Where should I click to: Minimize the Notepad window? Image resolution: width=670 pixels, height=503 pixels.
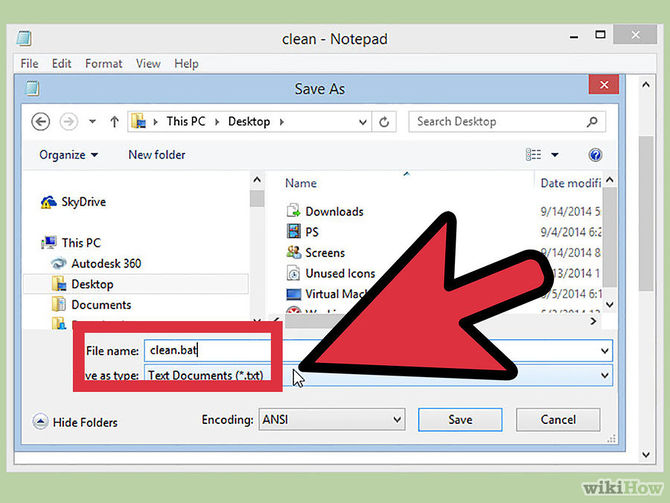click(574, 36)
